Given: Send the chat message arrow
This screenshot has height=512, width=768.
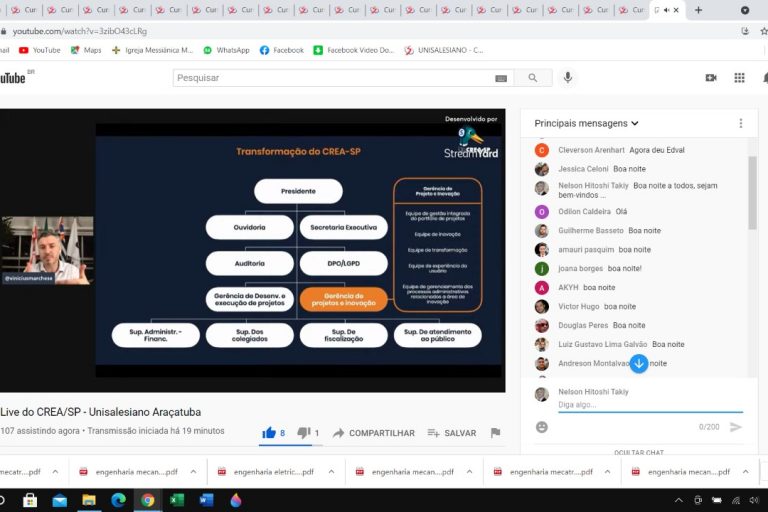Looking at the screenshot, I should point(736,427).
